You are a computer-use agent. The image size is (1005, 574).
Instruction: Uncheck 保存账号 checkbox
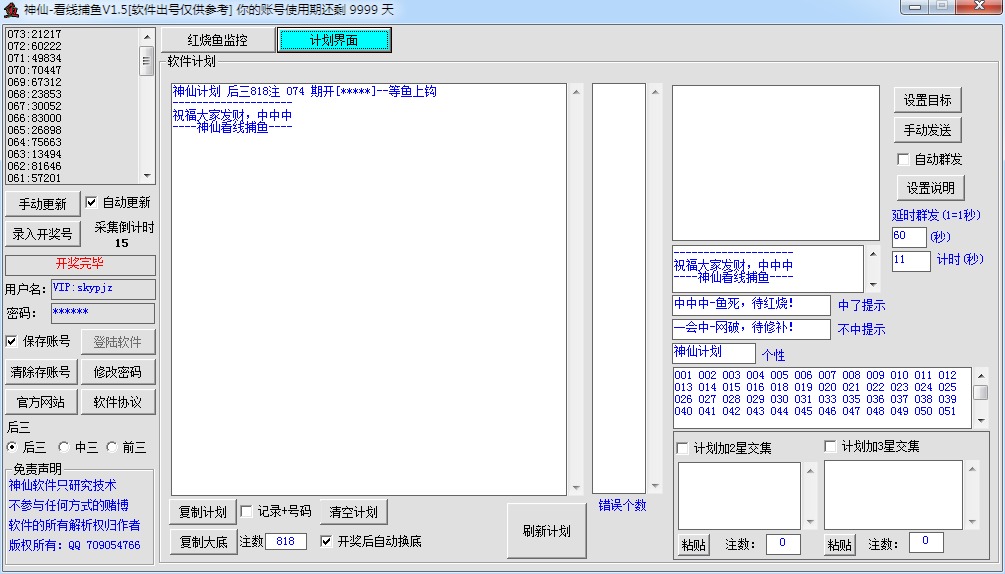pyautogui.click(x=12, y=341)
